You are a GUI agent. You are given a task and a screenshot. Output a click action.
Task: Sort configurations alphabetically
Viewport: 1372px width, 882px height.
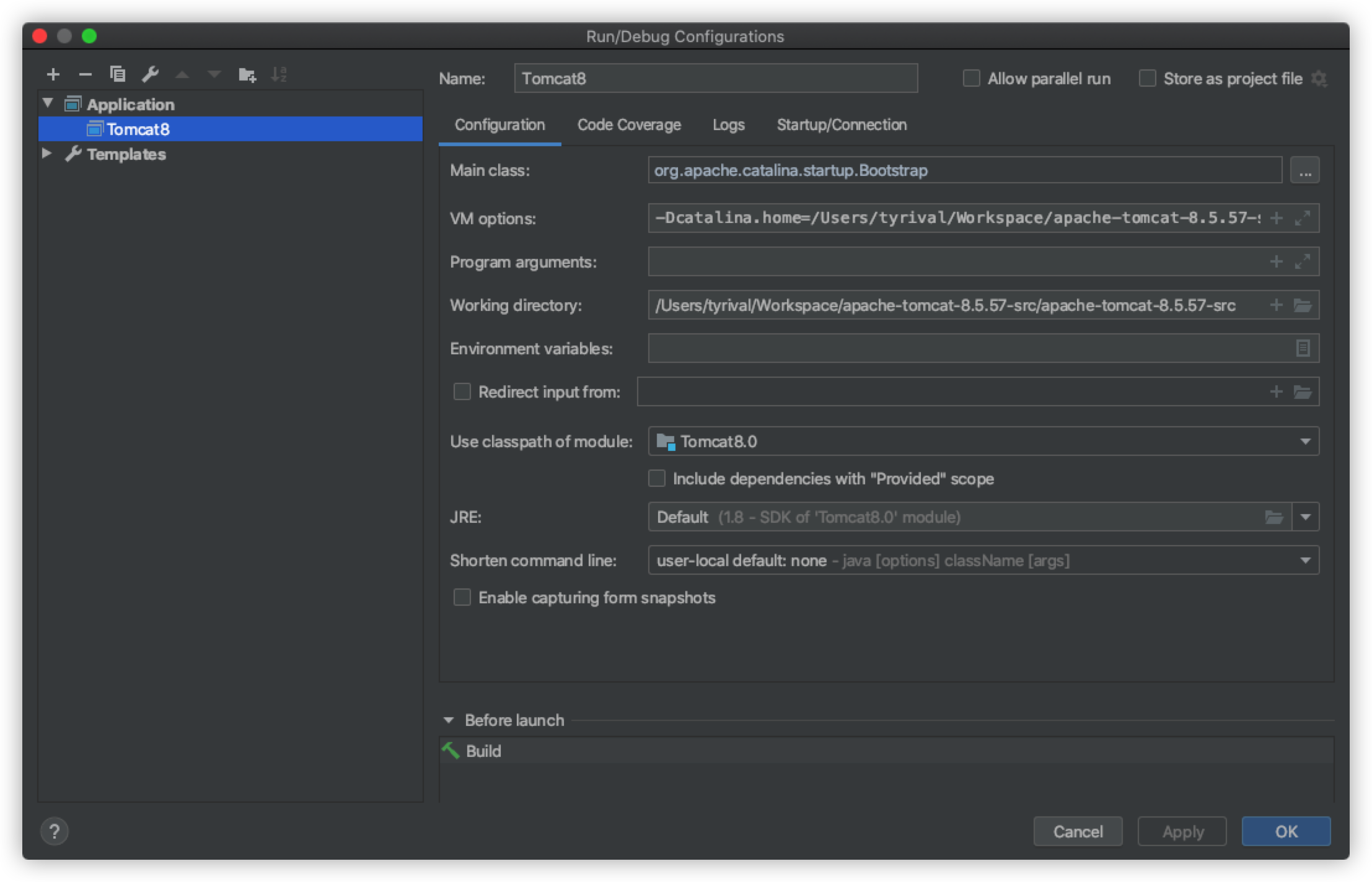[279, 75]
